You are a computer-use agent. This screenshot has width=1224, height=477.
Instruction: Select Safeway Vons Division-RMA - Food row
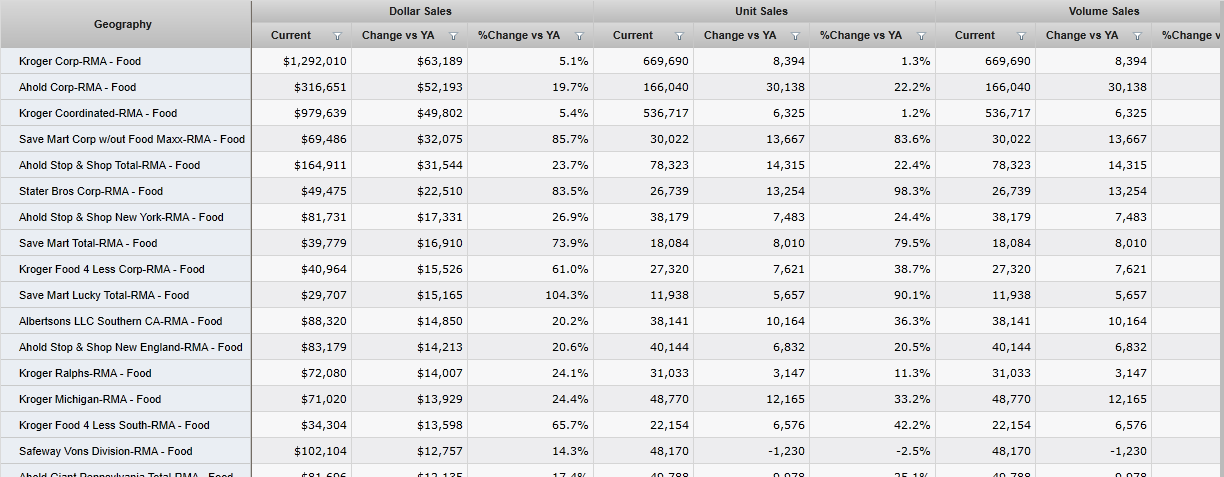point(105,451)
